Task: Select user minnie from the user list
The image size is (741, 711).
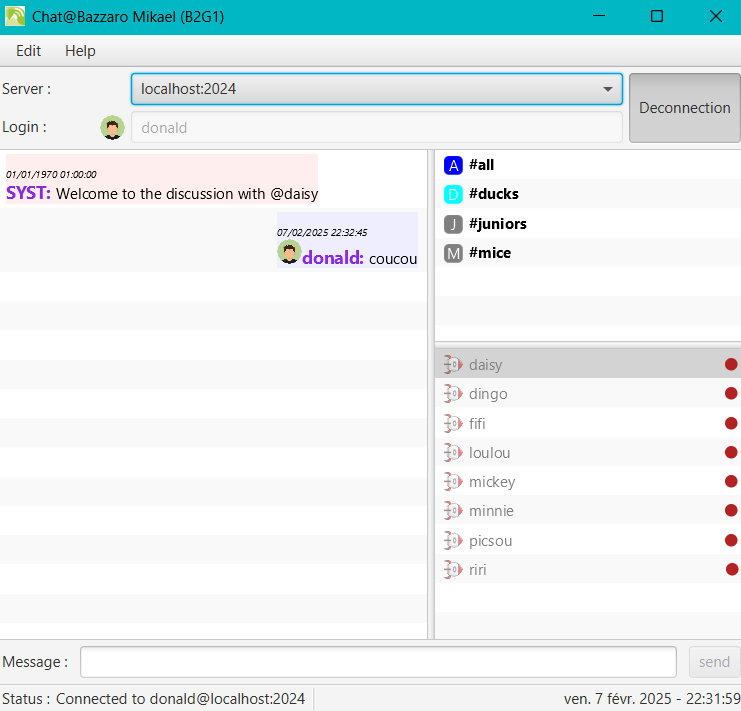Action: (x=491, y=511)
